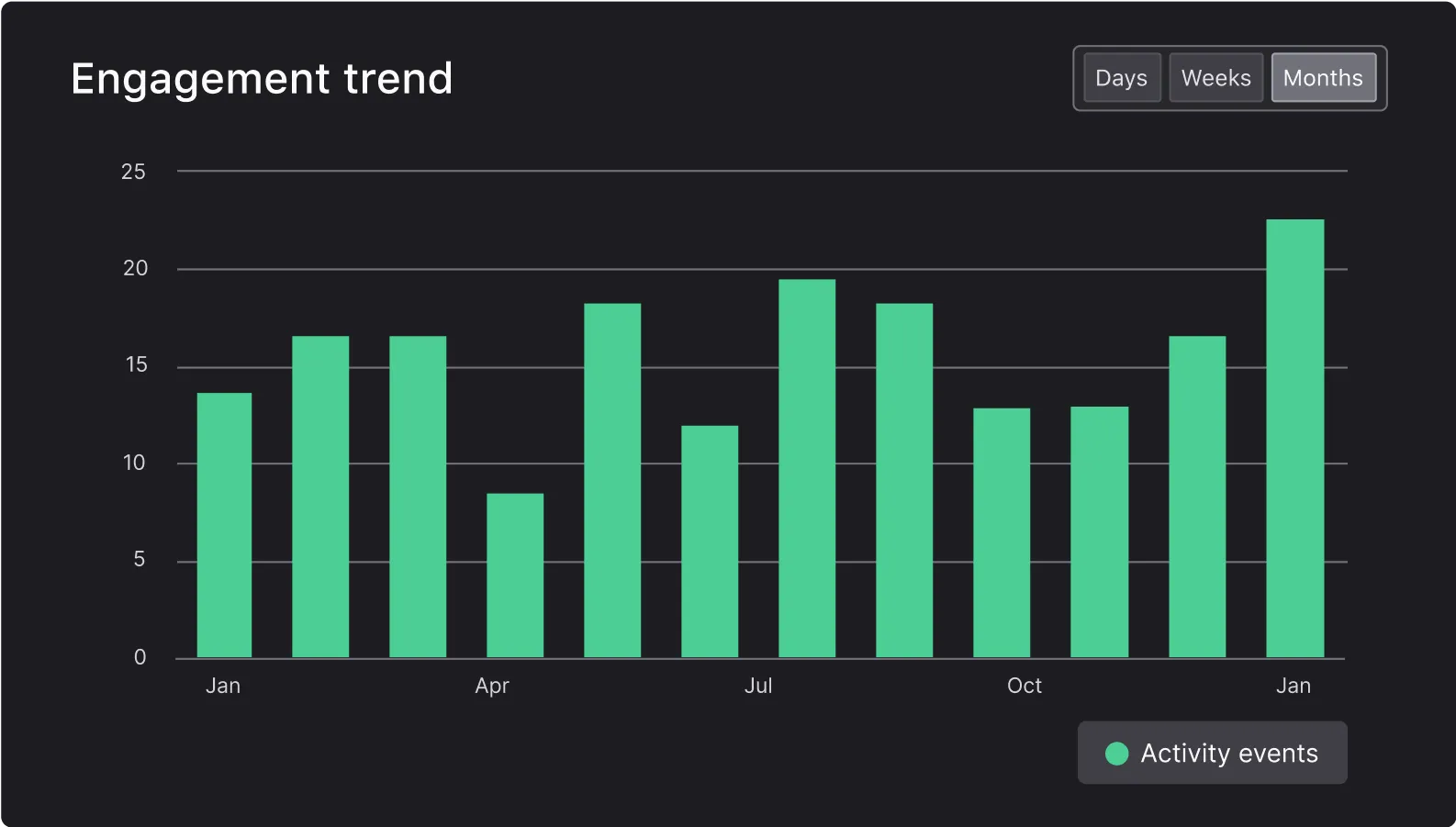Select the Months view button
The width and height of the screenshot is (1456, 827).
1323,78
